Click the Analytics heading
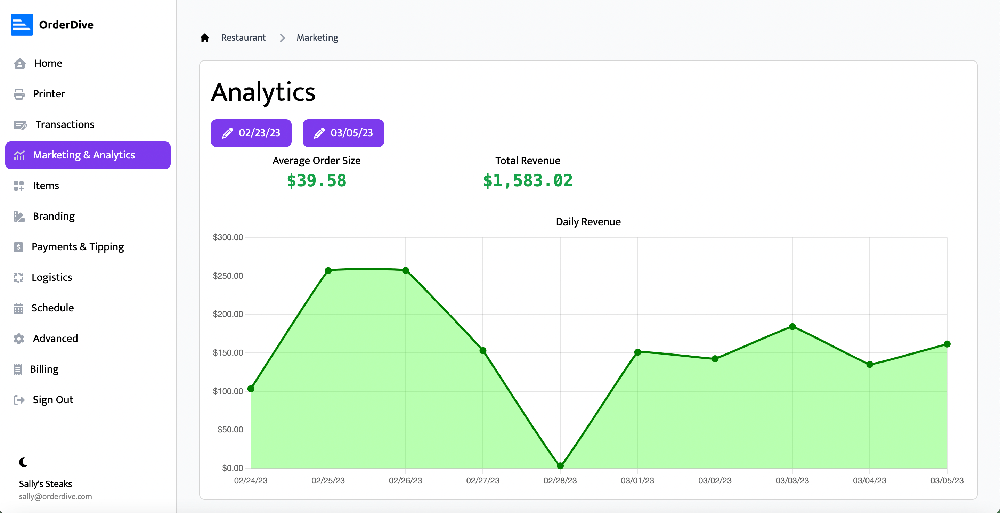The image size is (1000, 513). pos(263,93)
